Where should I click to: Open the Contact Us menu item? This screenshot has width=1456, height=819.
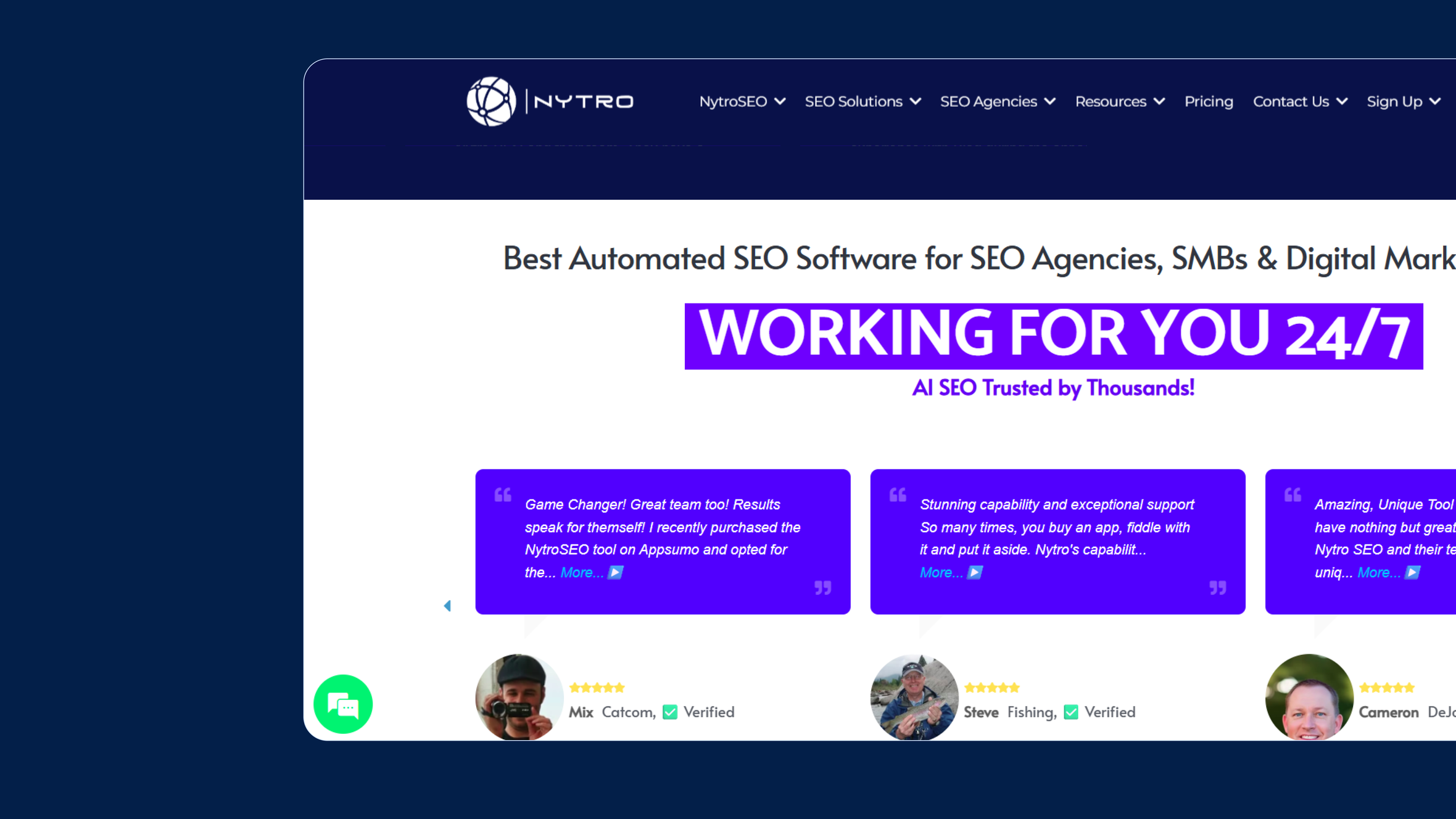click(1291, 102)
